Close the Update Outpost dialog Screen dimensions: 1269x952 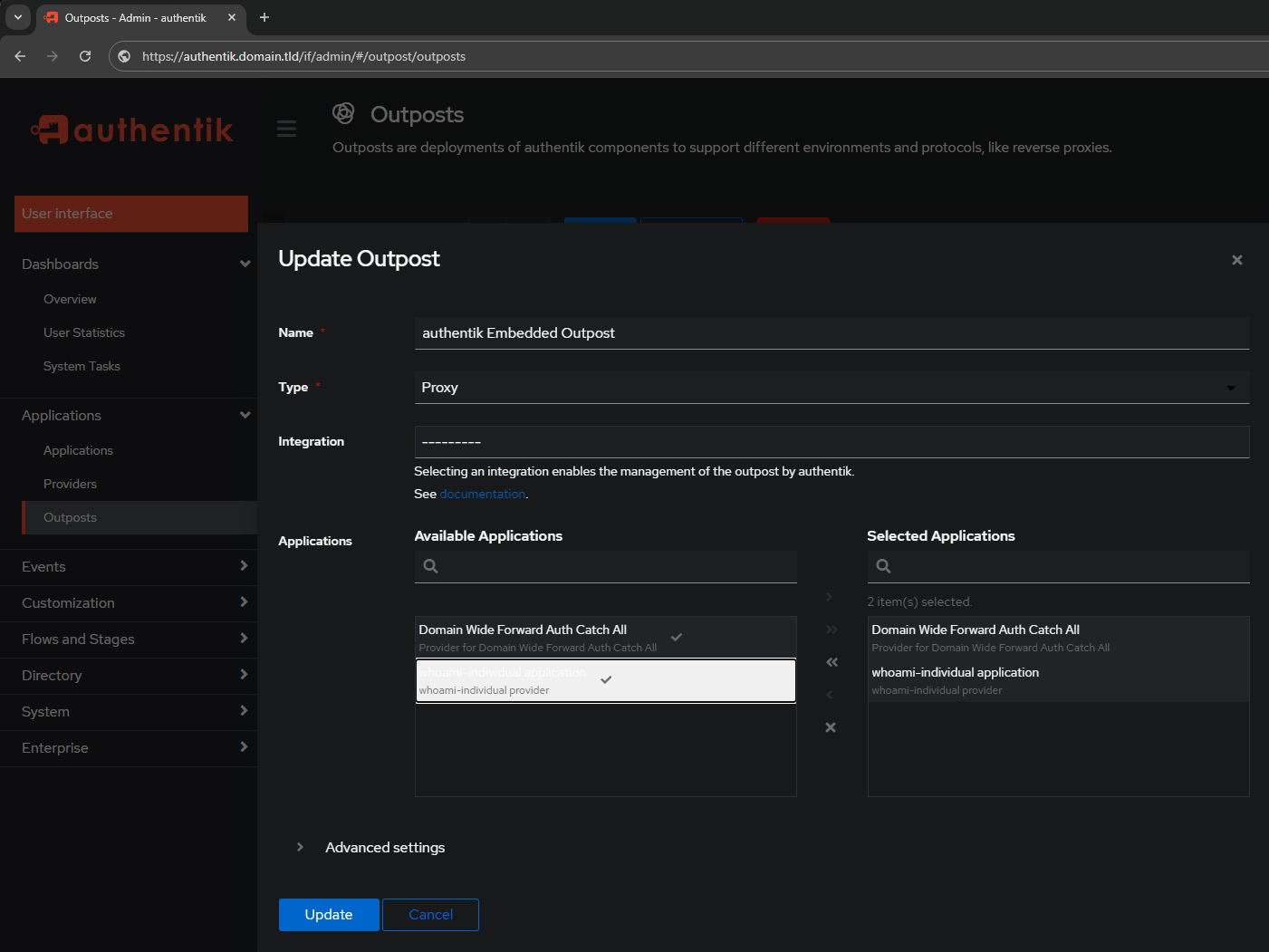(x=1236, y=260)
